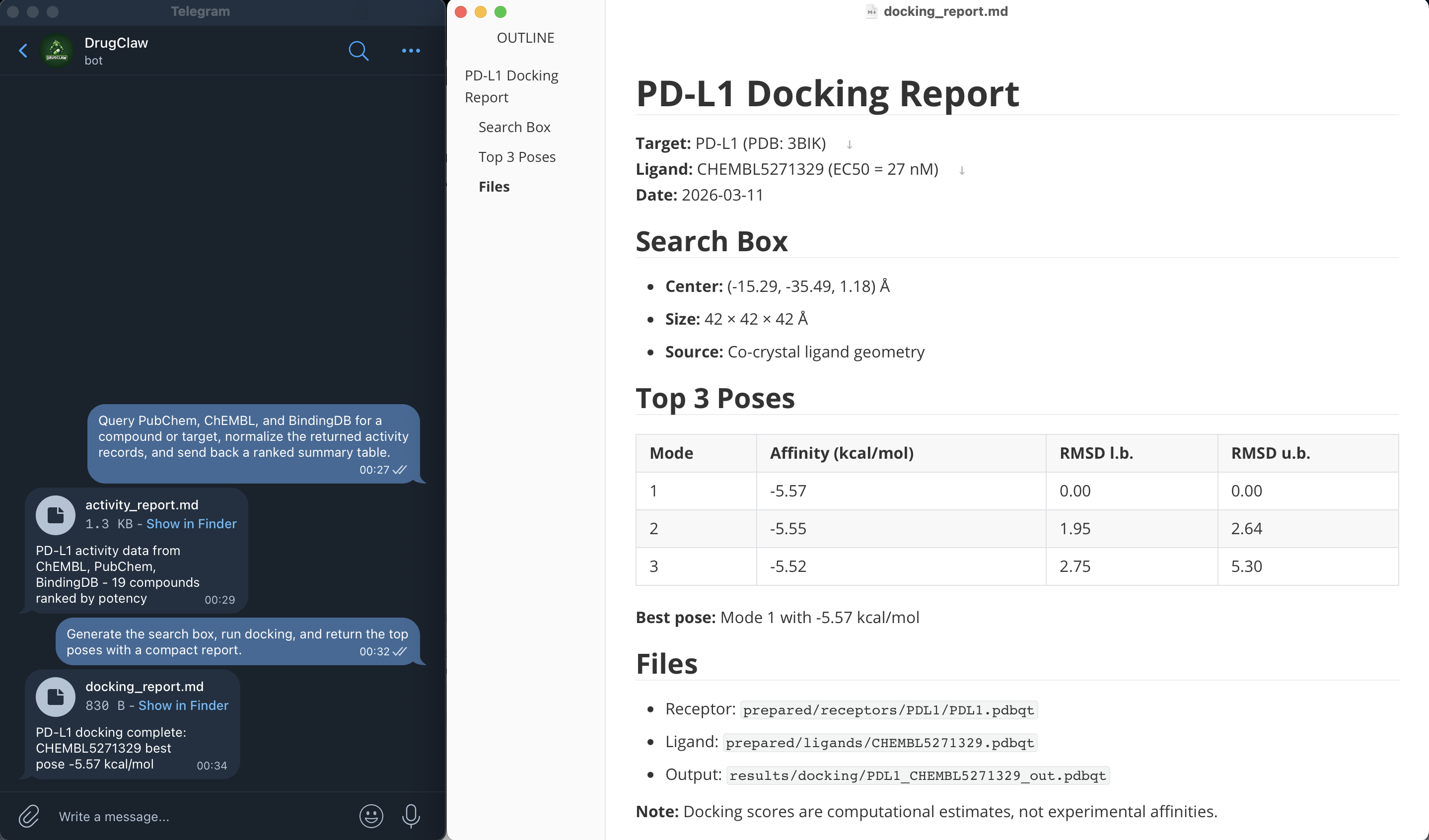Click the 2.64 RMSD u.b. cell

pos(1308,528)
